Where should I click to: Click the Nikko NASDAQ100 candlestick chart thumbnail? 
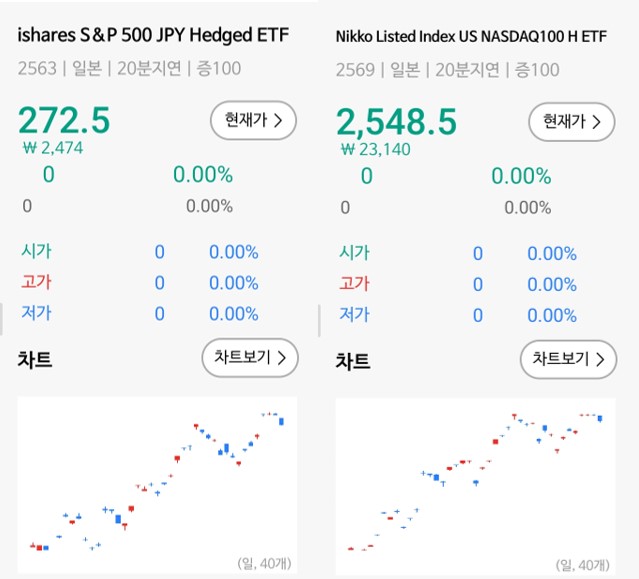476,487
